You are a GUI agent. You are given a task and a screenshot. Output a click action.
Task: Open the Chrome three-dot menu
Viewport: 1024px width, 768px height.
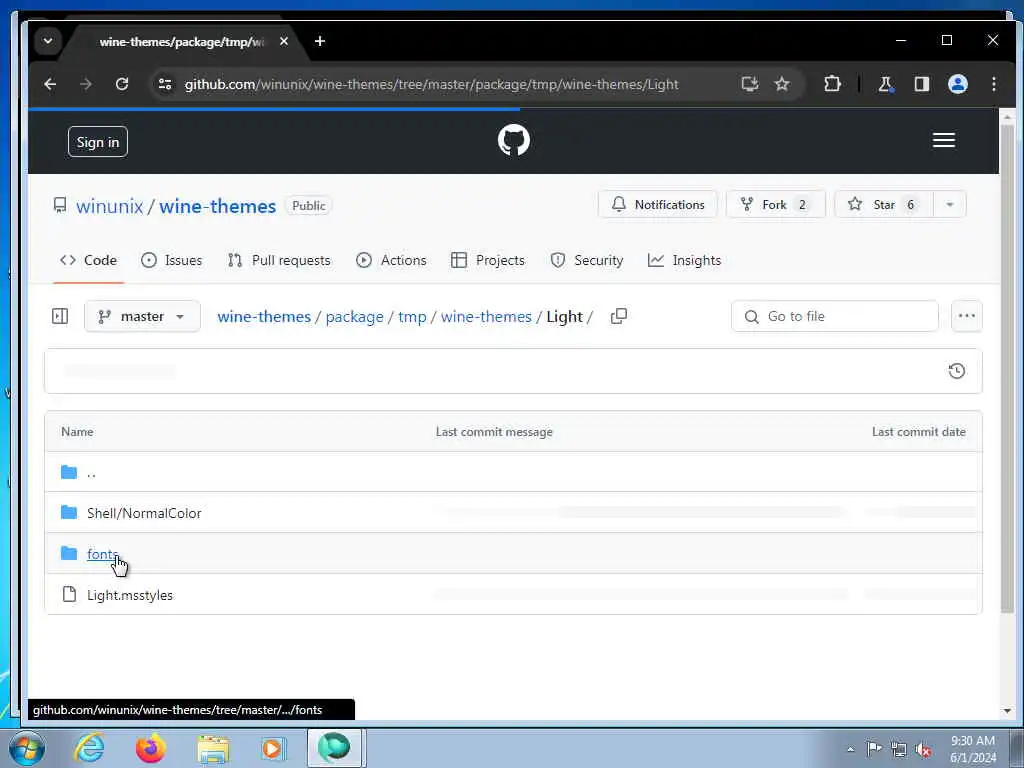tap(993, 84)
